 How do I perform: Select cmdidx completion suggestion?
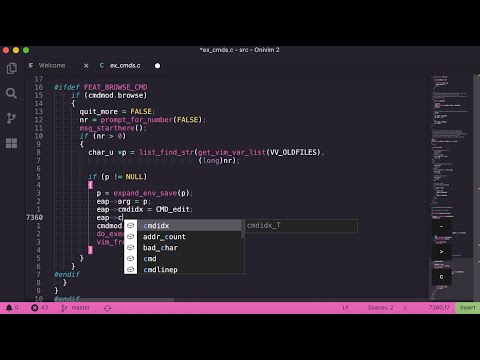tap(184, 226)
